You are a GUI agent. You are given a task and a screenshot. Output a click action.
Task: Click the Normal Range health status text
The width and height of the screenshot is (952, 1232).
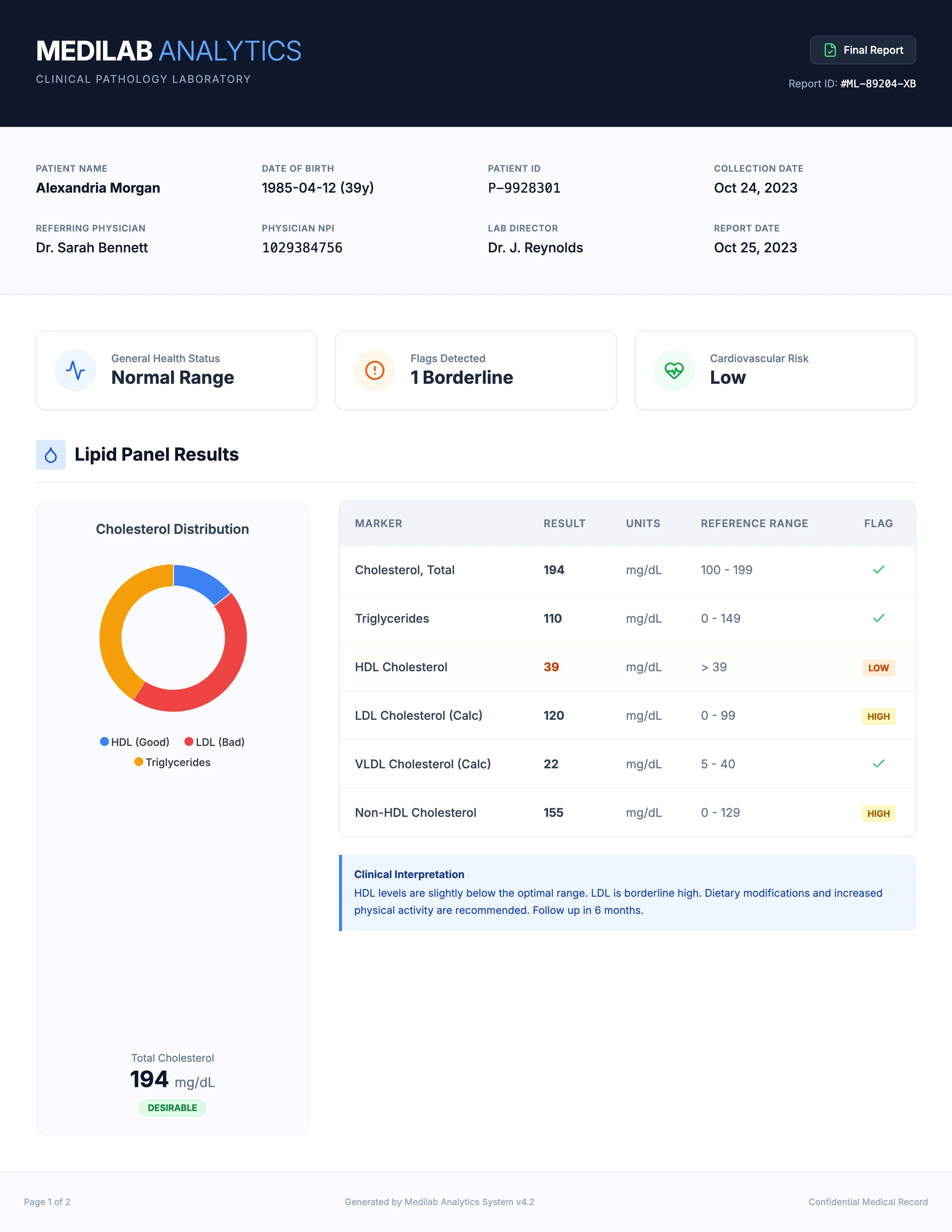(172, 377)
